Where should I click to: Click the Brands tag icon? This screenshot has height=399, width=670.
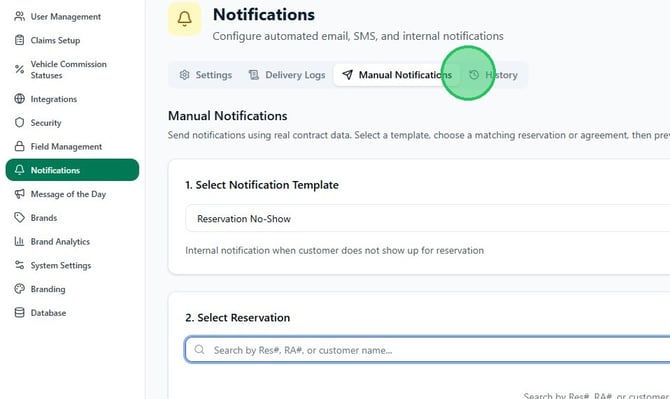pos(19,217)
